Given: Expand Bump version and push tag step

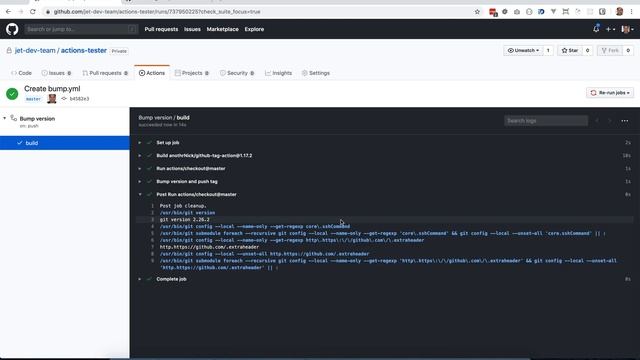Looking at the screenshot, I should pyautogui.click(x=187, y=182).
